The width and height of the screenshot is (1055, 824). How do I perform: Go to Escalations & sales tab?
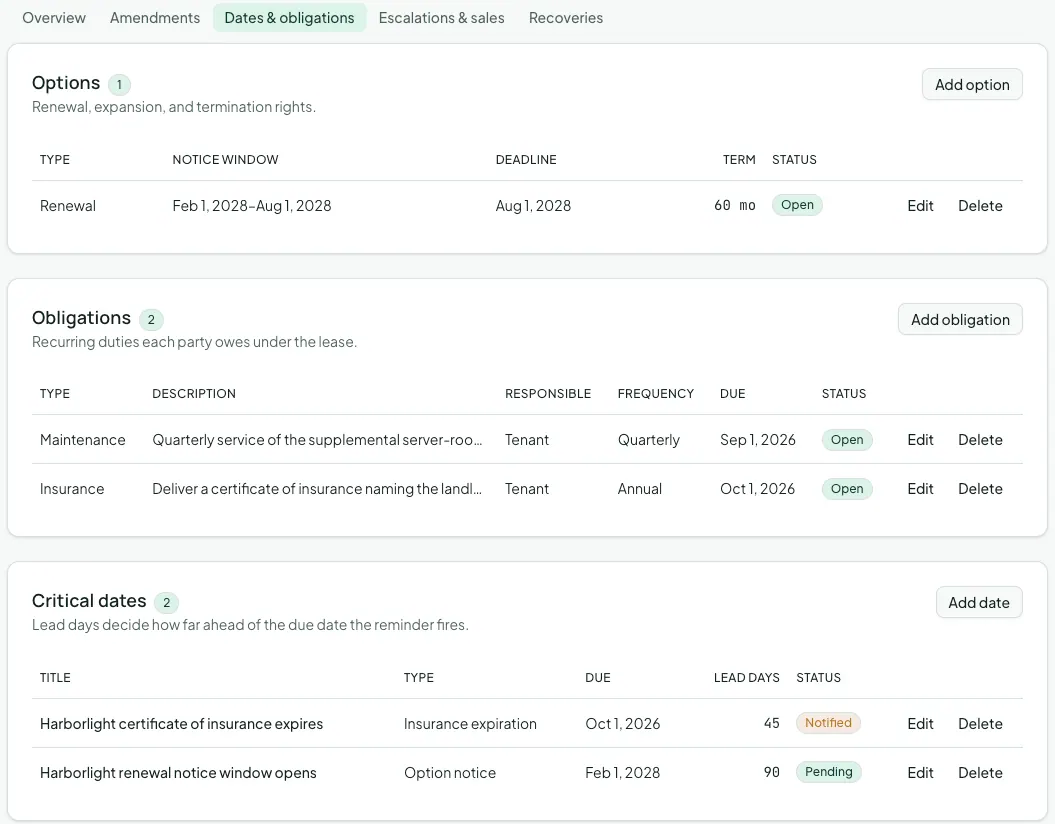tap(441, 18)
